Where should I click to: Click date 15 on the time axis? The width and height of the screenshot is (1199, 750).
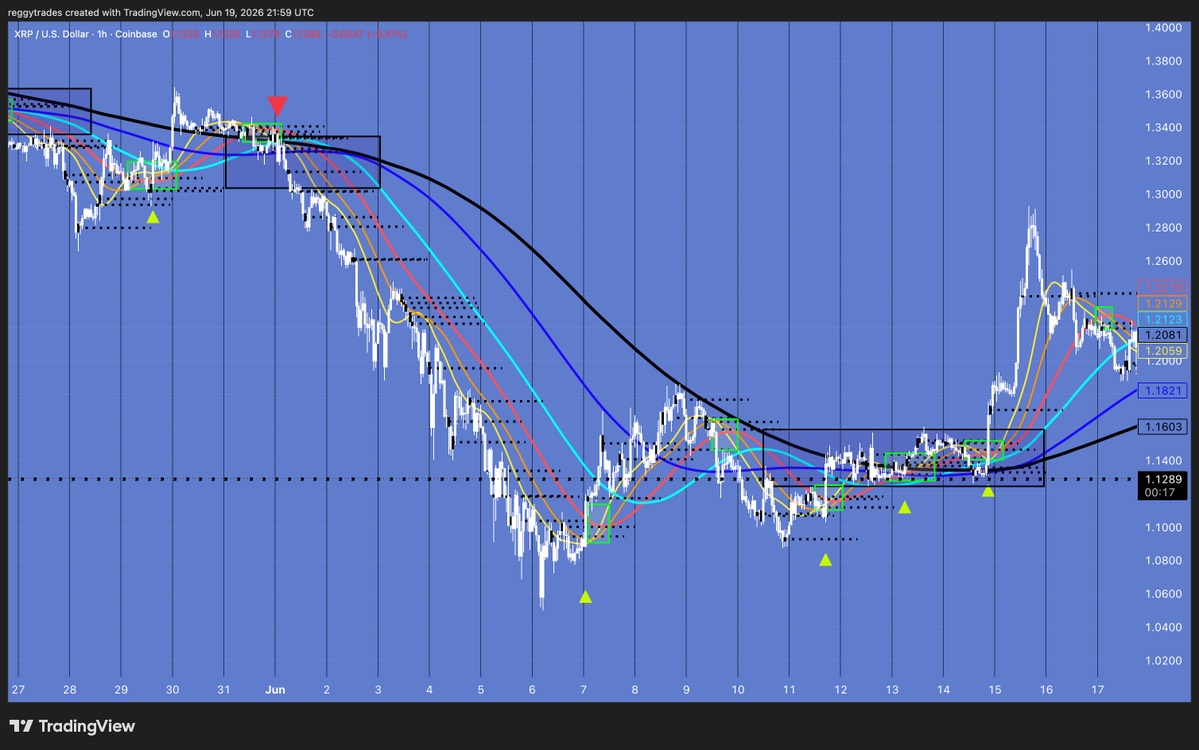tap(995, 690)
